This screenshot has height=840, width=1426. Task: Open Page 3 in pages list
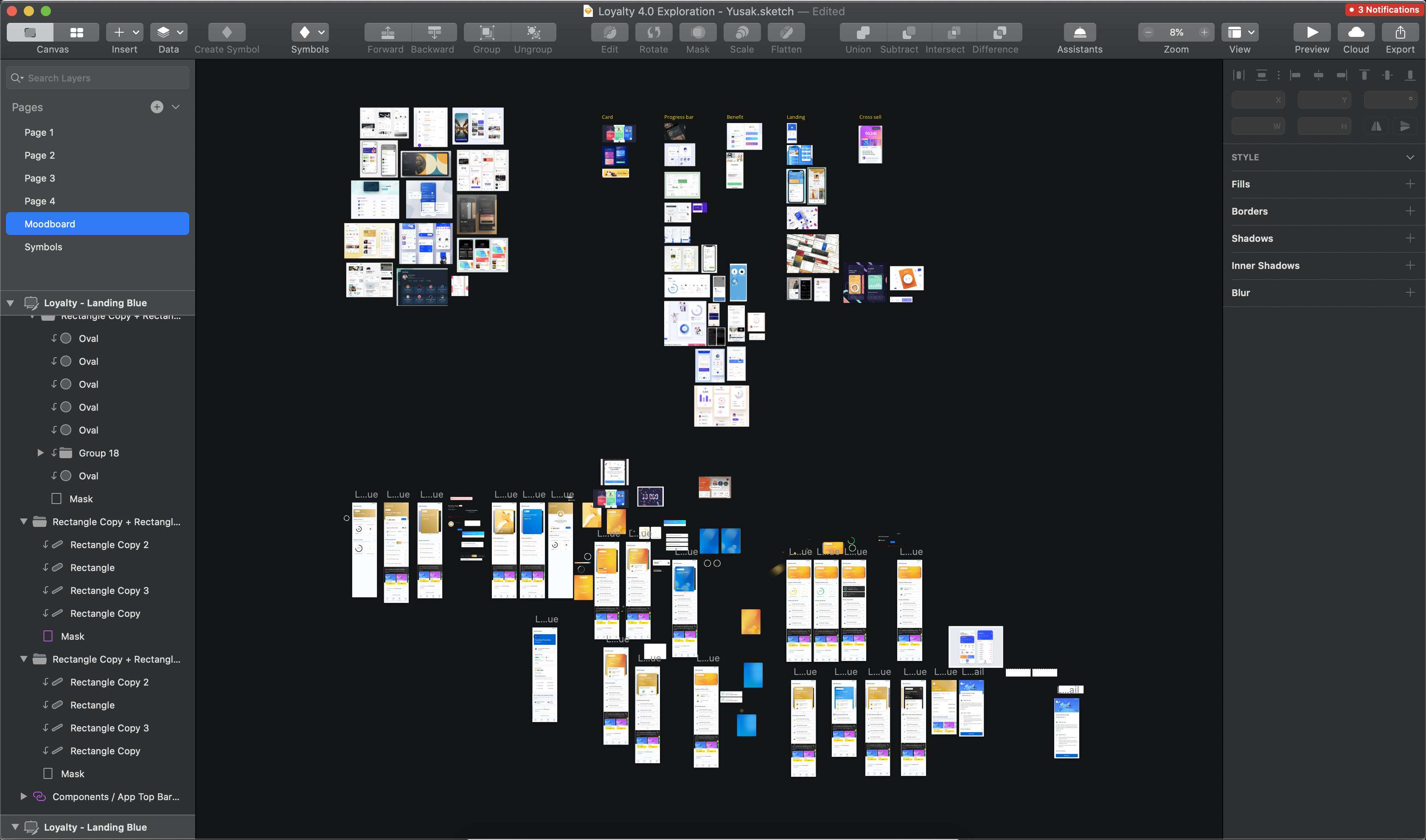tap(39, 178)
